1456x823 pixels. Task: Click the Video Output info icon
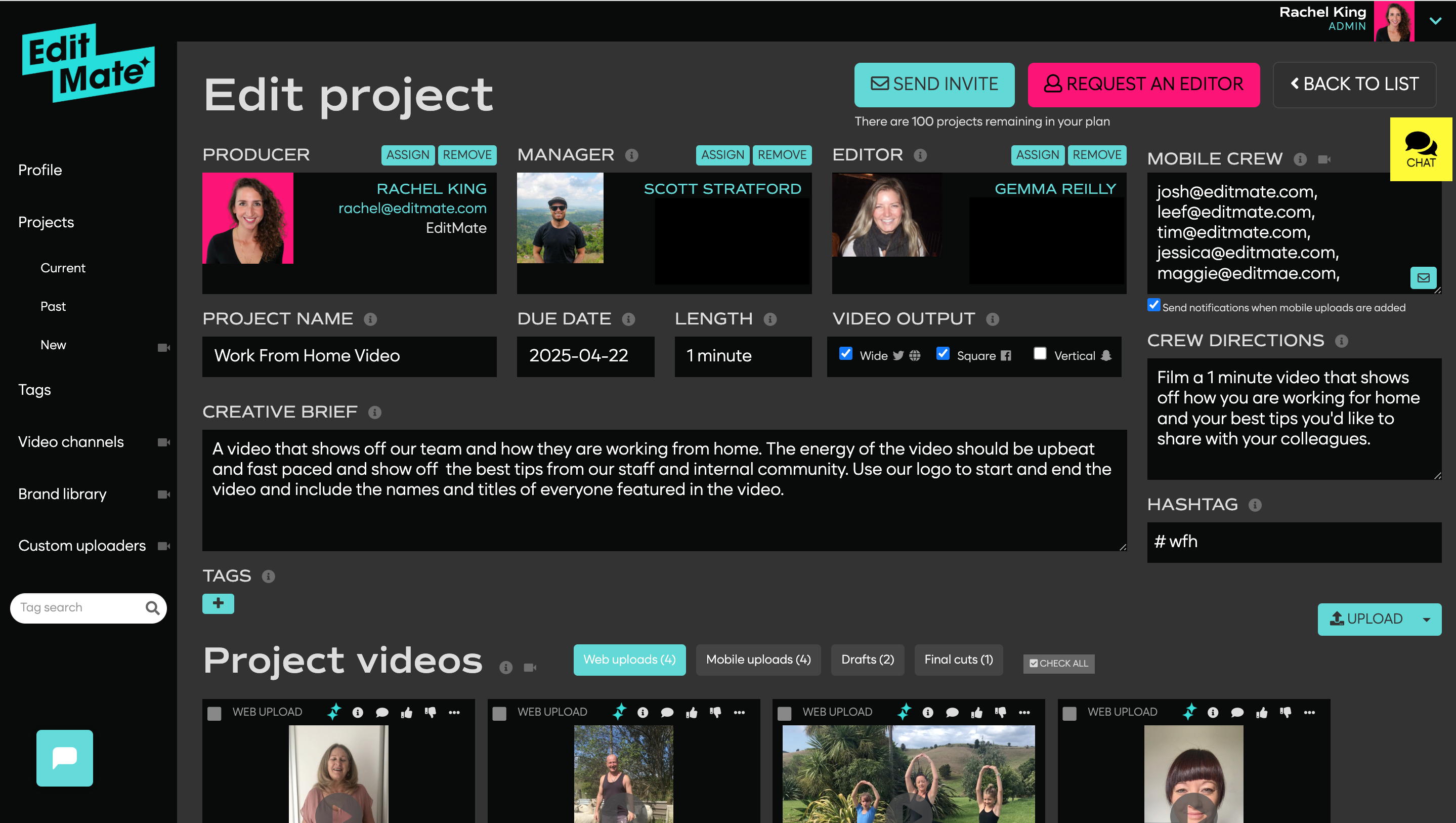[x=993, y=319]
